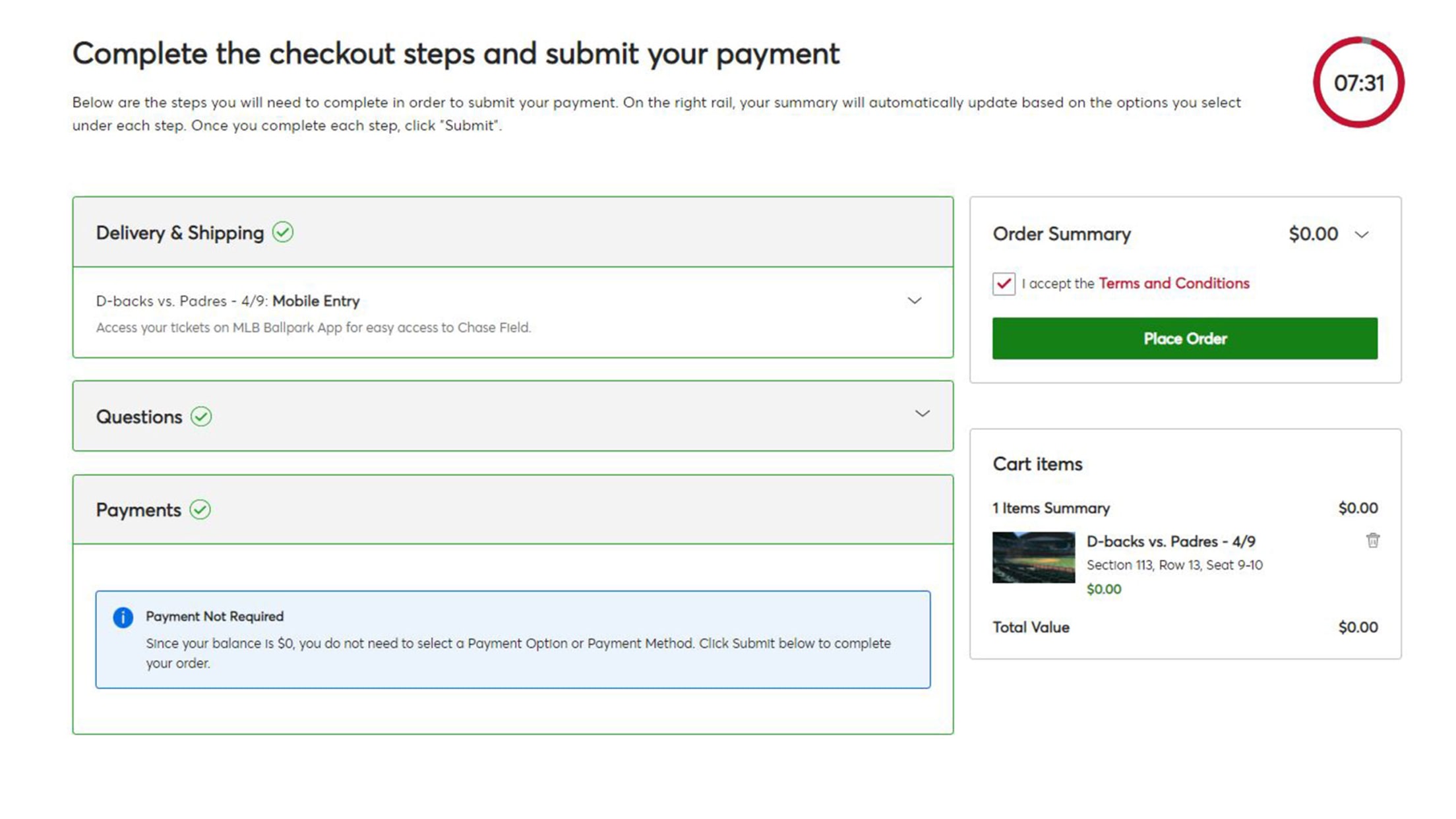Toggle the Terms and Conditions acceptance checkbox
Viewport: 1456px width, 819px height.
(1003, 284)
